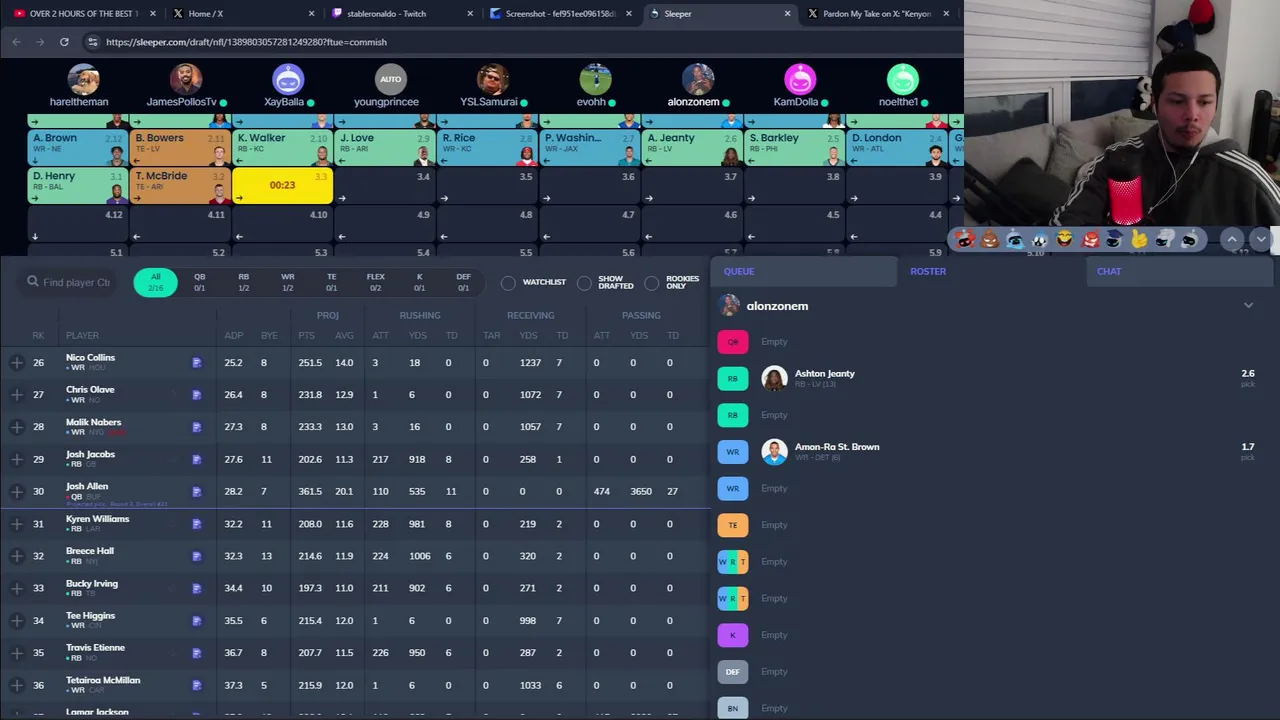Switch to the YouTube browser tab

coord(83,14)
